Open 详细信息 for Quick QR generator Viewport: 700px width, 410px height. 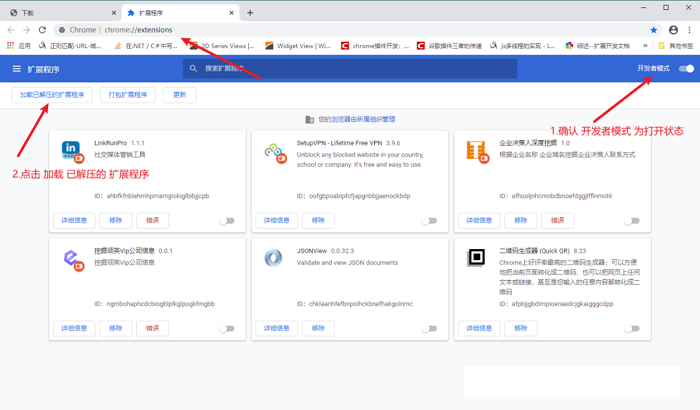tap(479, 328)
